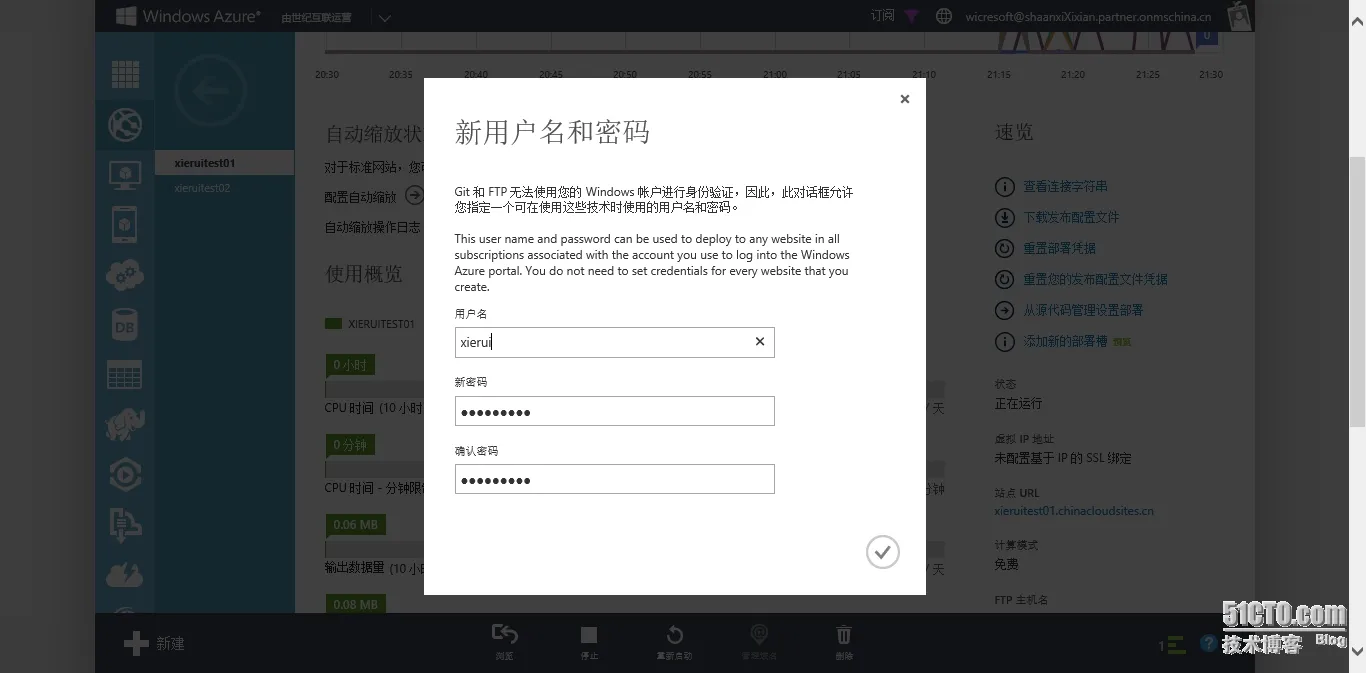Click the page vertical scrollbar
1366x673 pixels.
pyautogui.click(x=1357, y=290)
